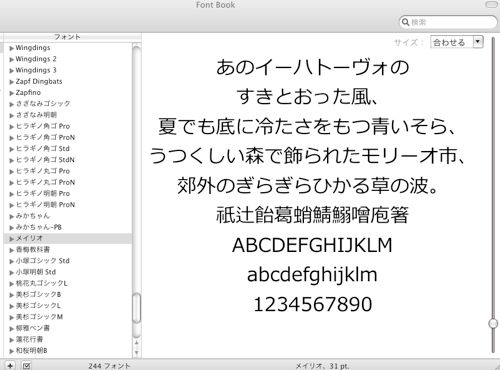
Task: Expand the みかちゃん disclosure triangle
Action: [11, 216]
